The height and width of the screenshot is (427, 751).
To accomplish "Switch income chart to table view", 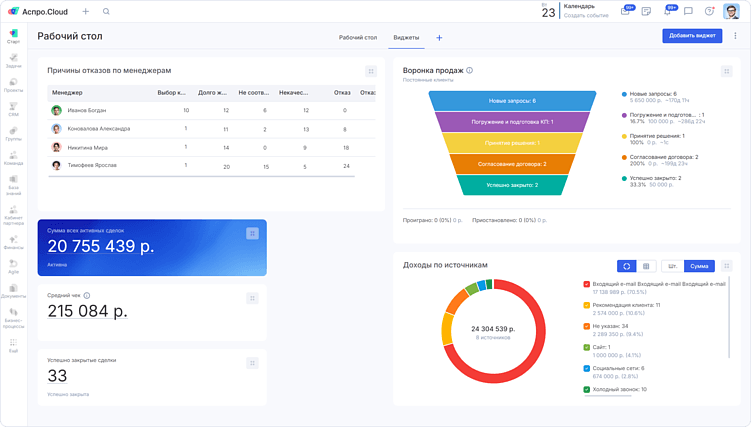I will 646,266.
